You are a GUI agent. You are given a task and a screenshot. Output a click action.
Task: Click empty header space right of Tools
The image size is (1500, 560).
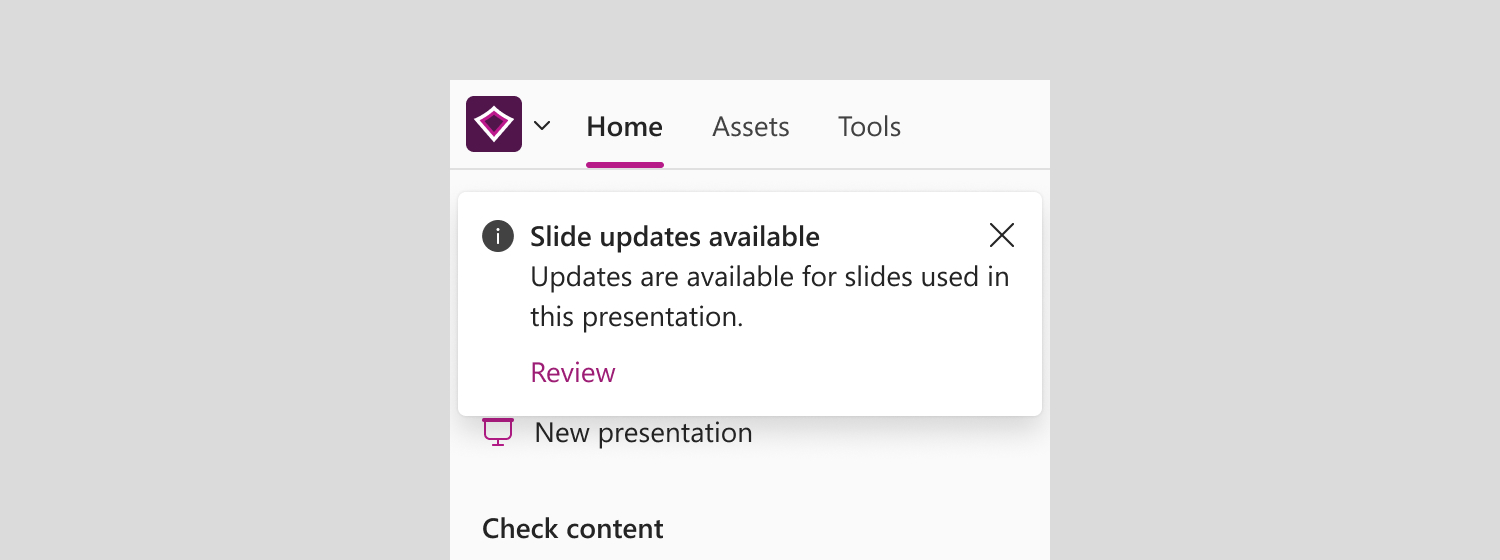[x=975, y=125]
